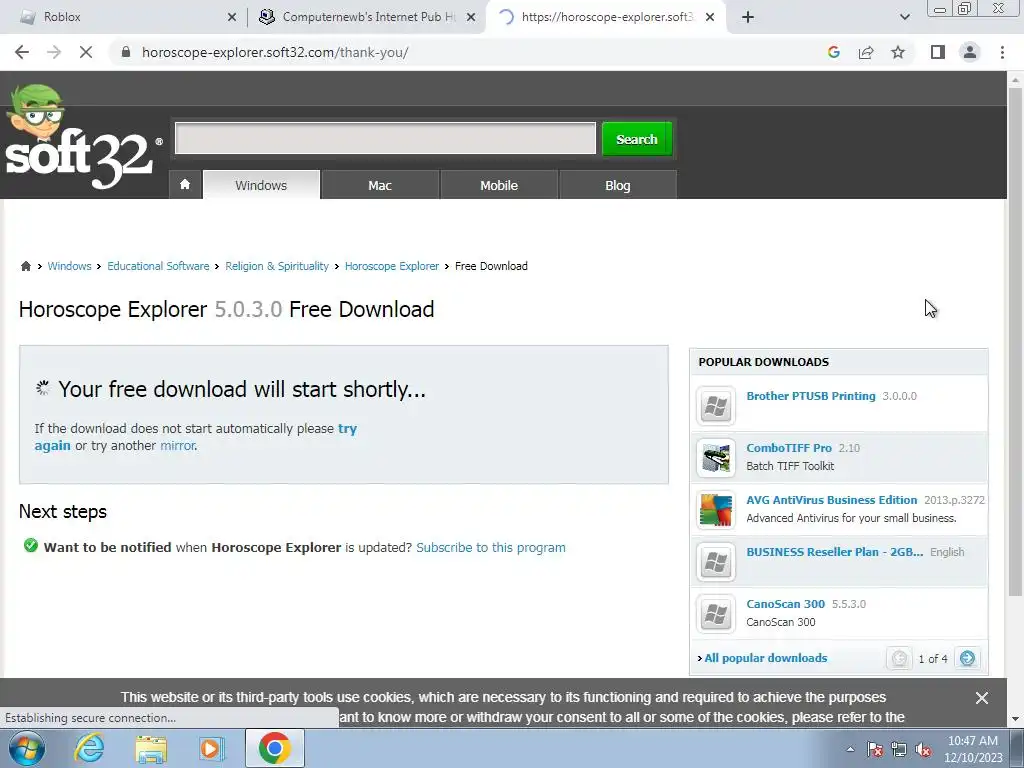
Task: Select the Mac nav tab
Action: coord(380,185)
